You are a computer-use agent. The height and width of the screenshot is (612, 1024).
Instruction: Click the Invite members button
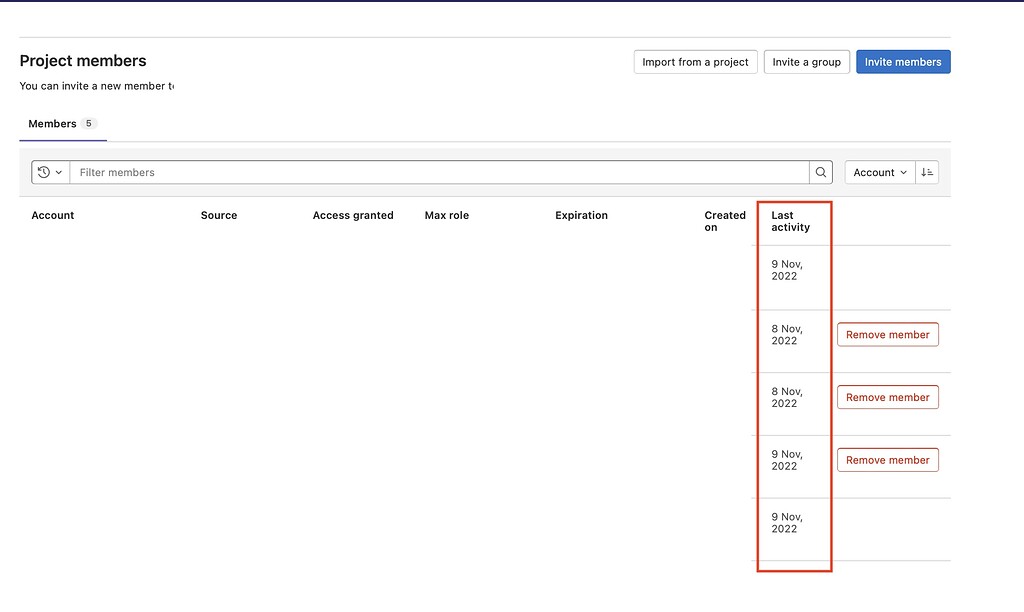click(903, 61)
